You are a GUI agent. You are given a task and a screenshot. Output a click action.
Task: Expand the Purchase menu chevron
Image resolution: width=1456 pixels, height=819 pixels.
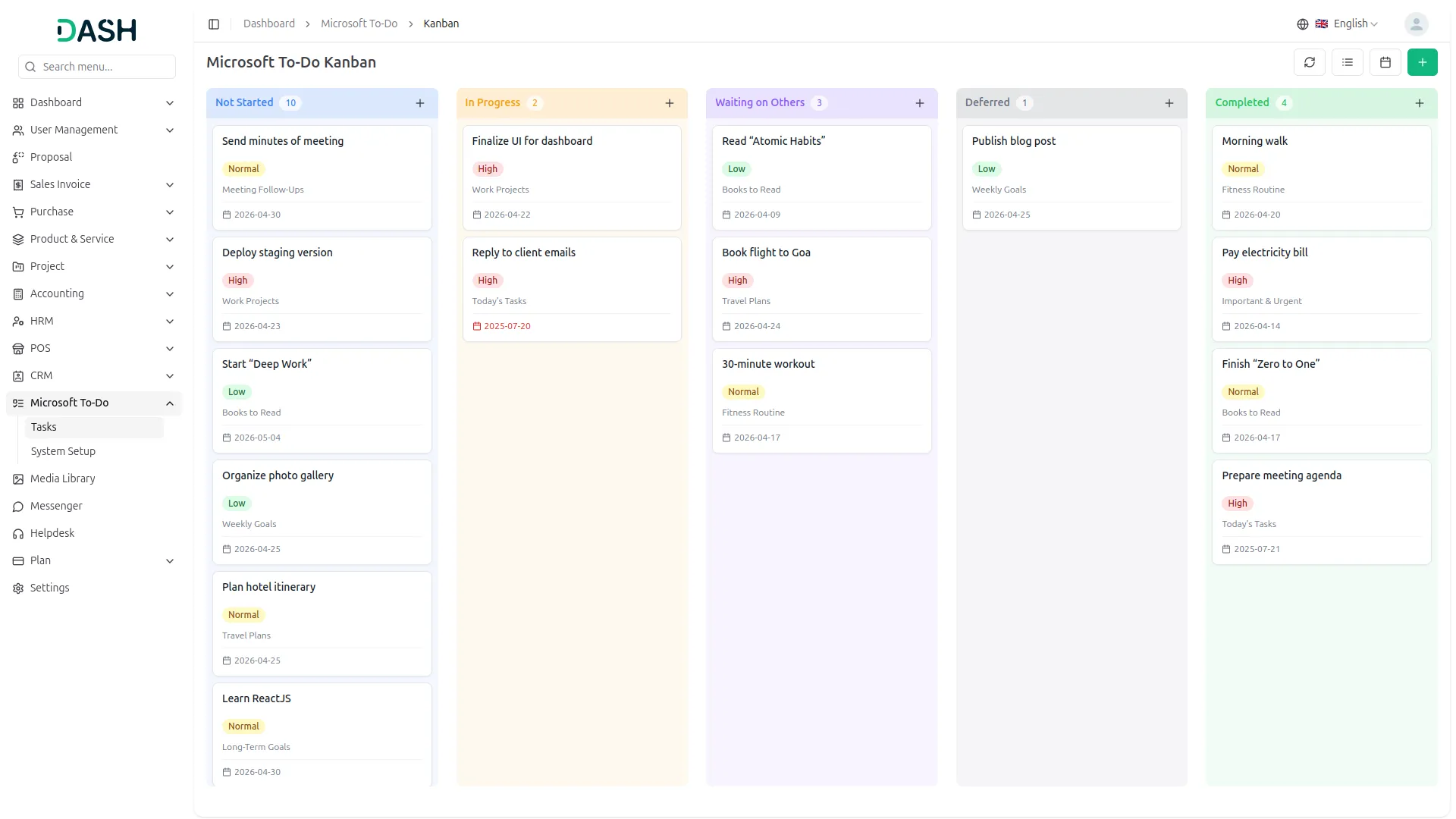click(x=170, y=212)
